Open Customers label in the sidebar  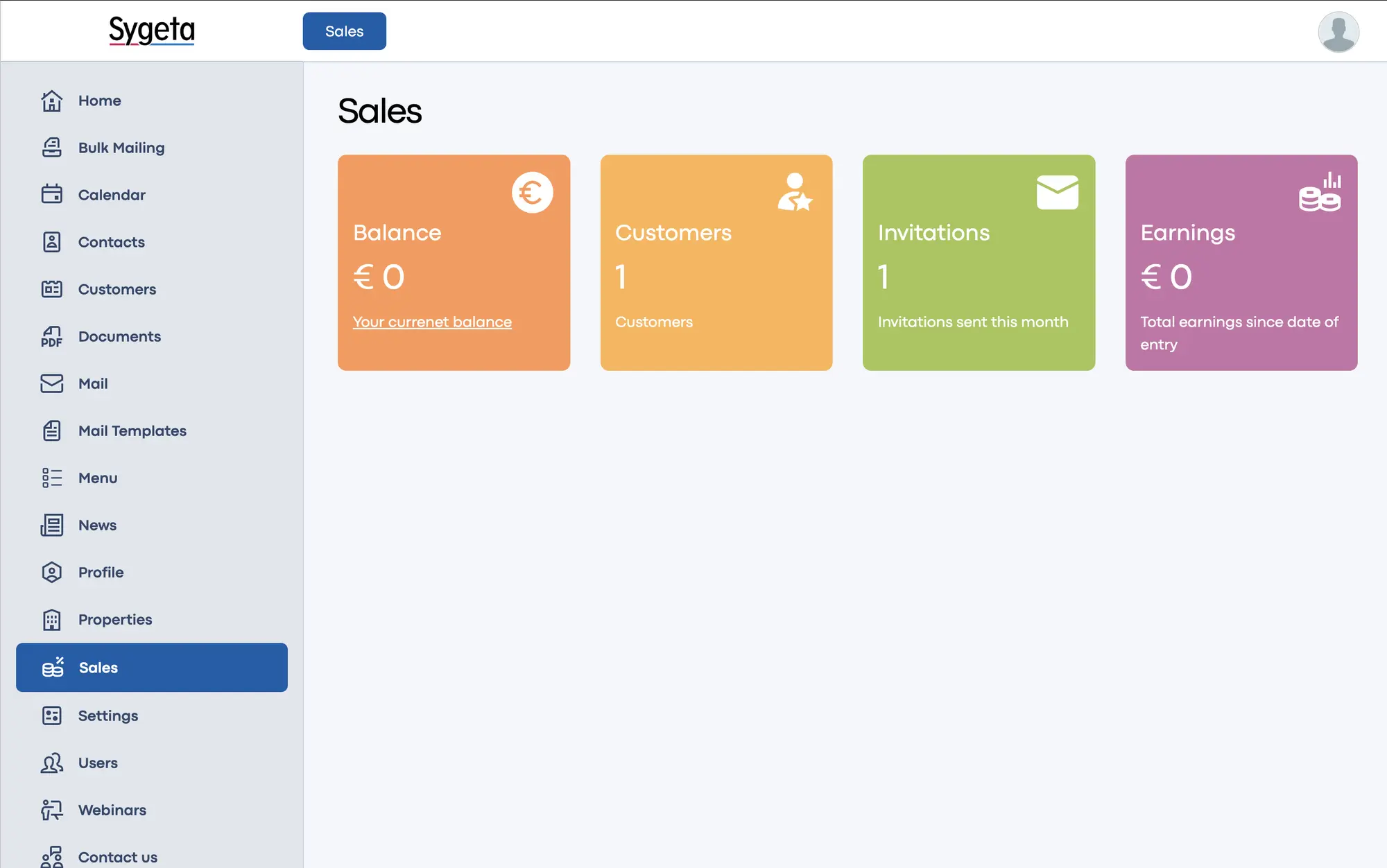(117, 289)
